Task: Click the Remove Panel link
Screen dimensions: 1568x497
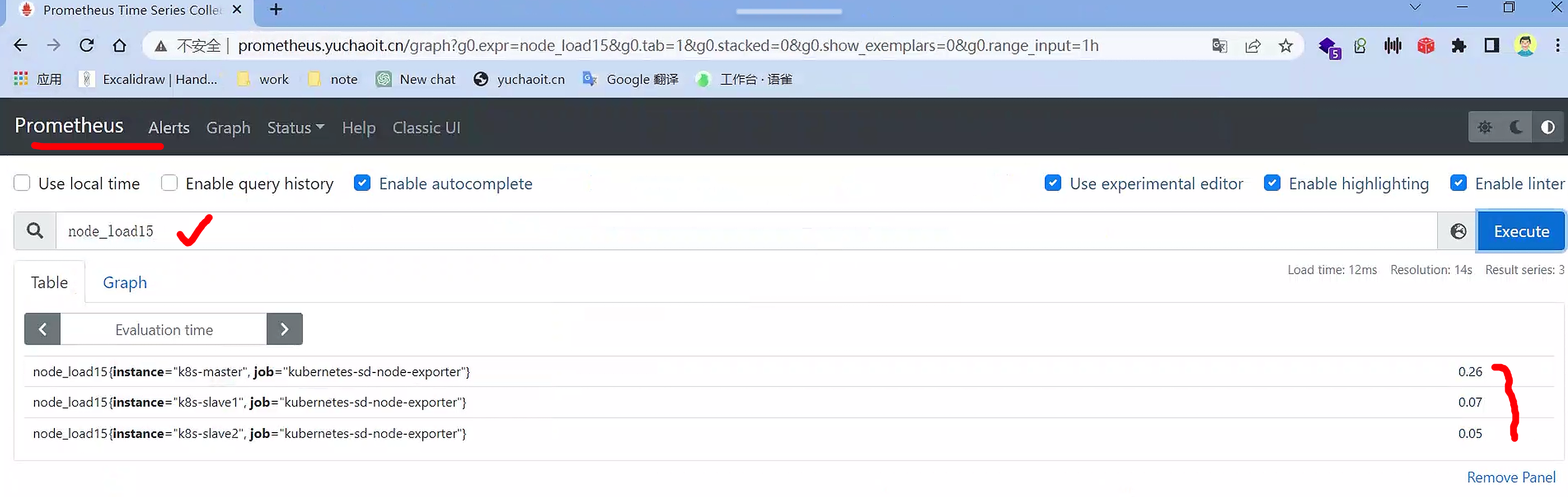Action: pyautogui.click(x=1510, y=478)
